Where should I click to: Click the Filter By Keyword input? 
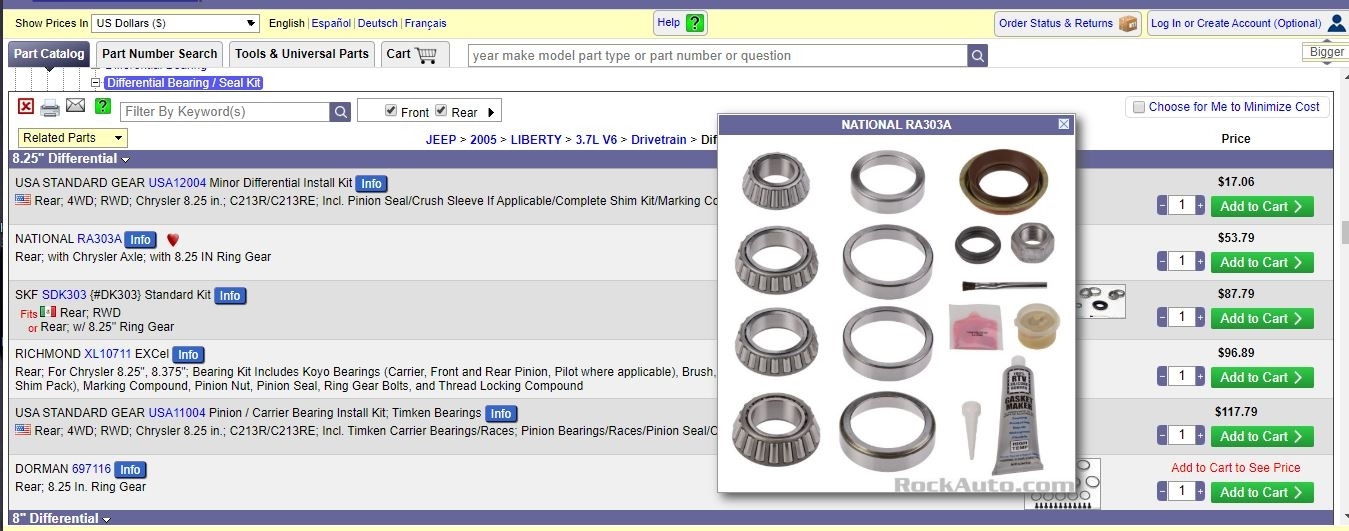pyautogui.click(x=225, y=112)
